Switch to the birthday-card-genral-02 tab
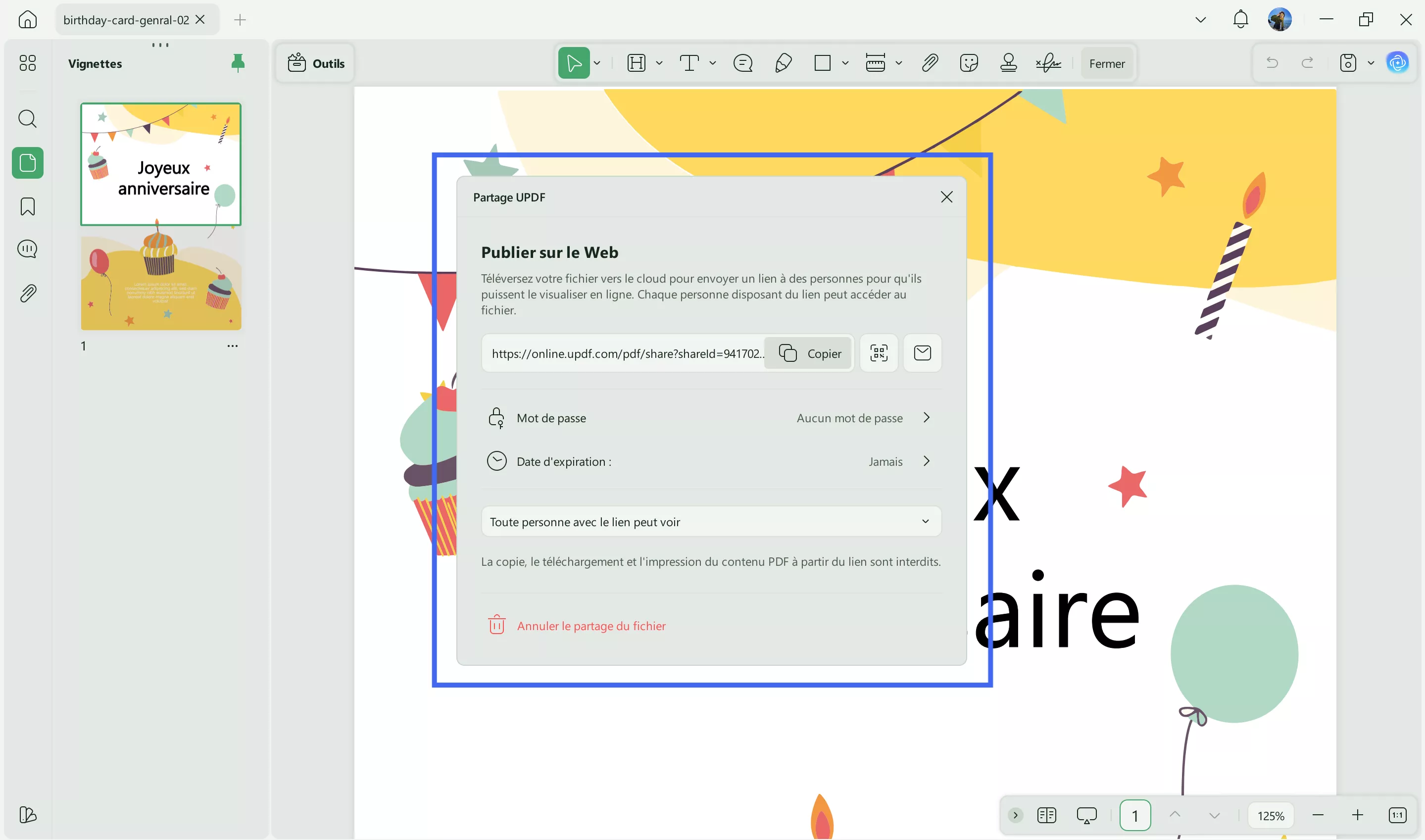 tap(126, 19)
